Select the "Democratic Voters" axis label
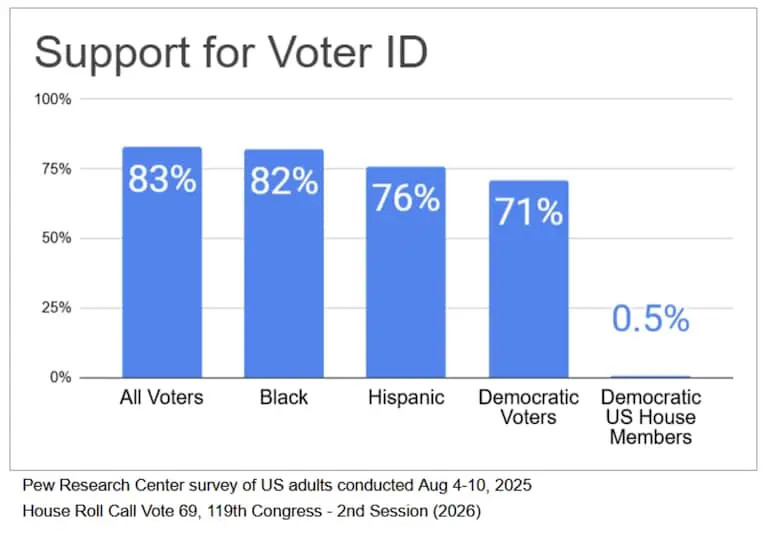This screenshot has width=768, height=538. tap(528, 407)
